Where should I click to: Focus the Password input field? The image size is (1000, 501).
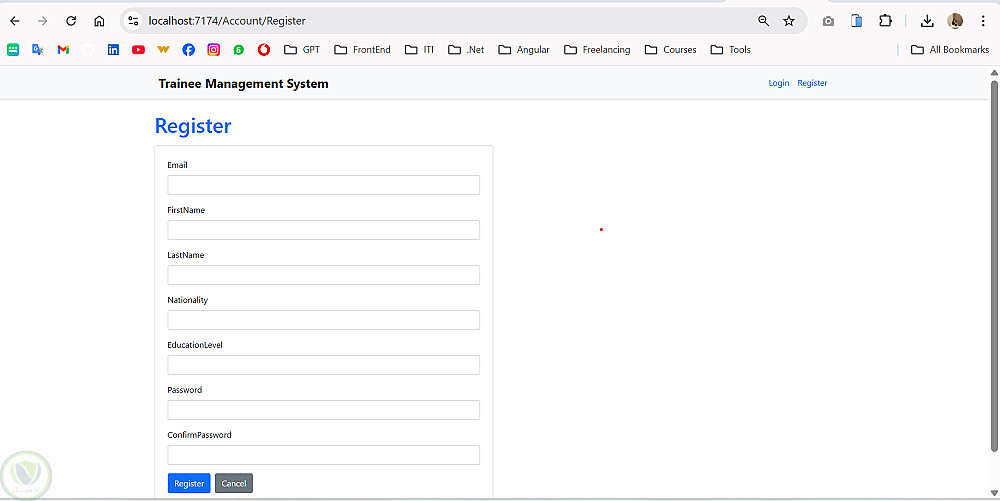323,410
